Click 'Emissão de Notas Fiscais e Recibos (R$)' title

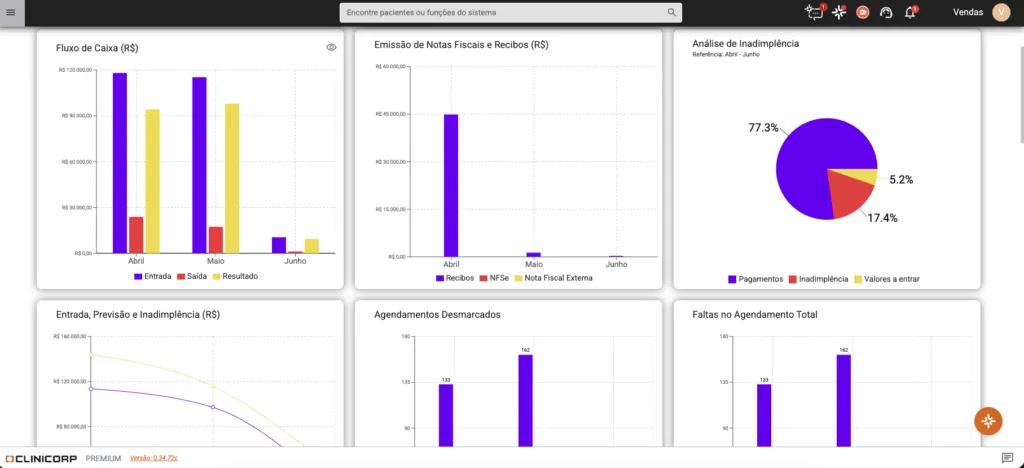tap(461, 45)
